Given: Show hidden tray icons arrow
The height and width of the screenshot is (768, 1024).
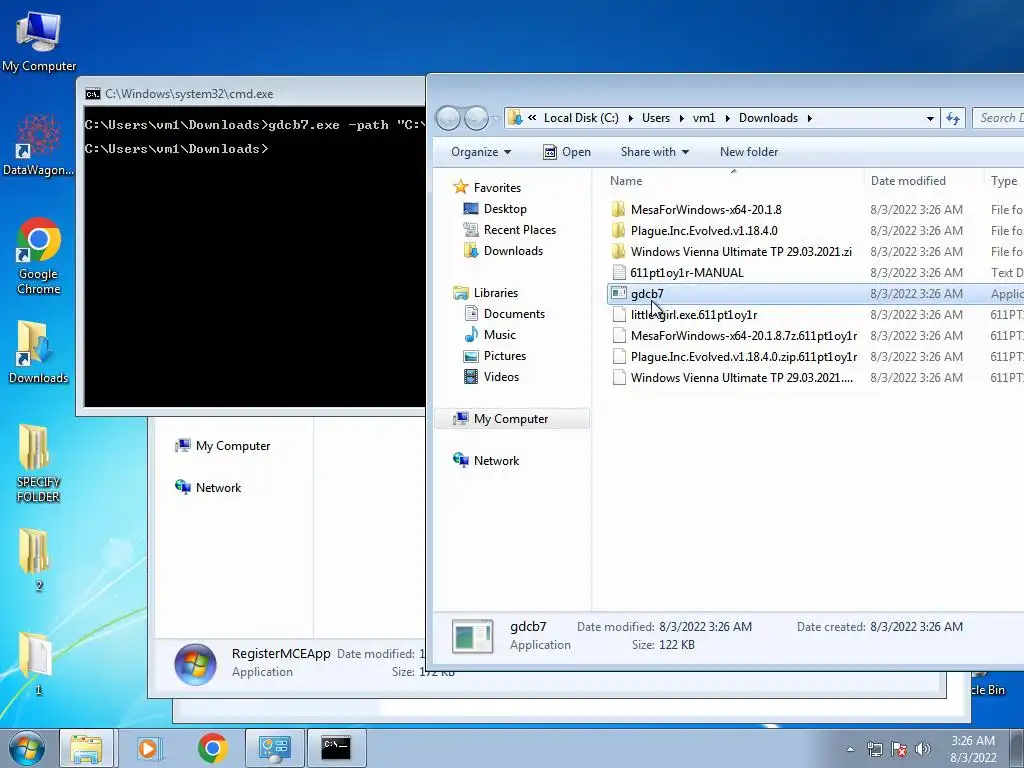Looking at the screenshot, I should point(850,749).
